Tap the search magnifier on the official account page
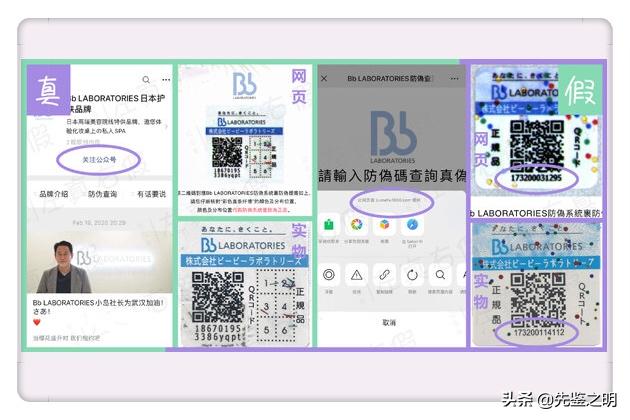630x420 pixels. point(146,80)
